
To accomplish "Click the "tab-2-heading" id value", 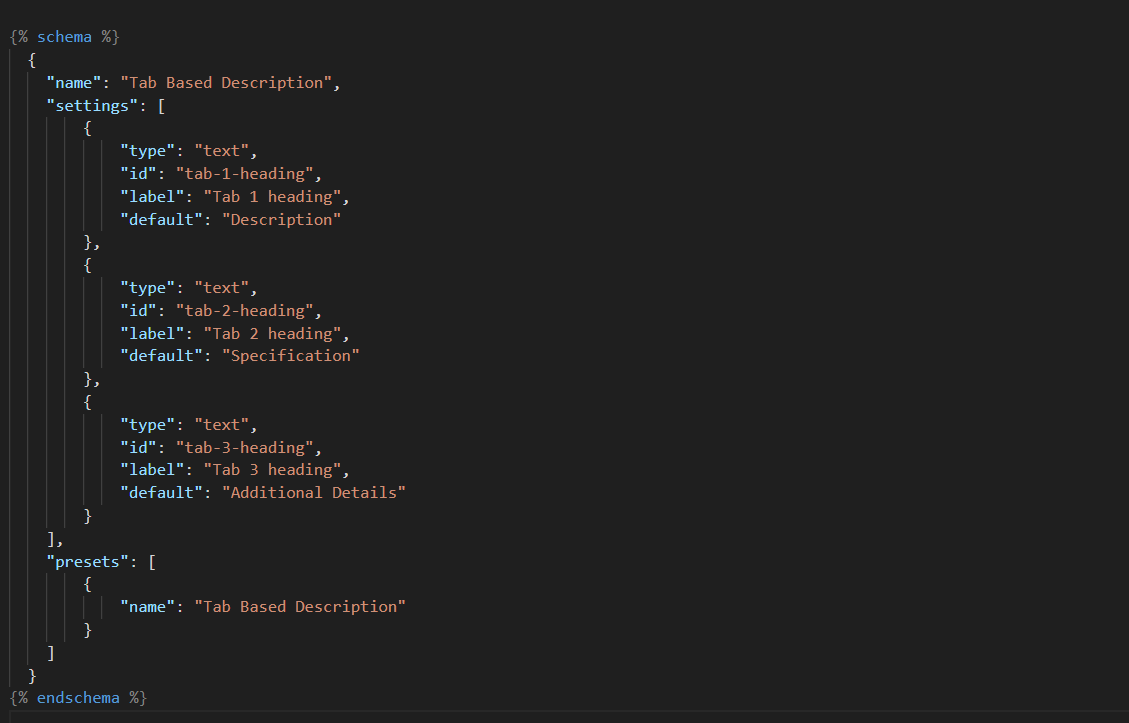I will pyautogui.click(x=249, y=311).
